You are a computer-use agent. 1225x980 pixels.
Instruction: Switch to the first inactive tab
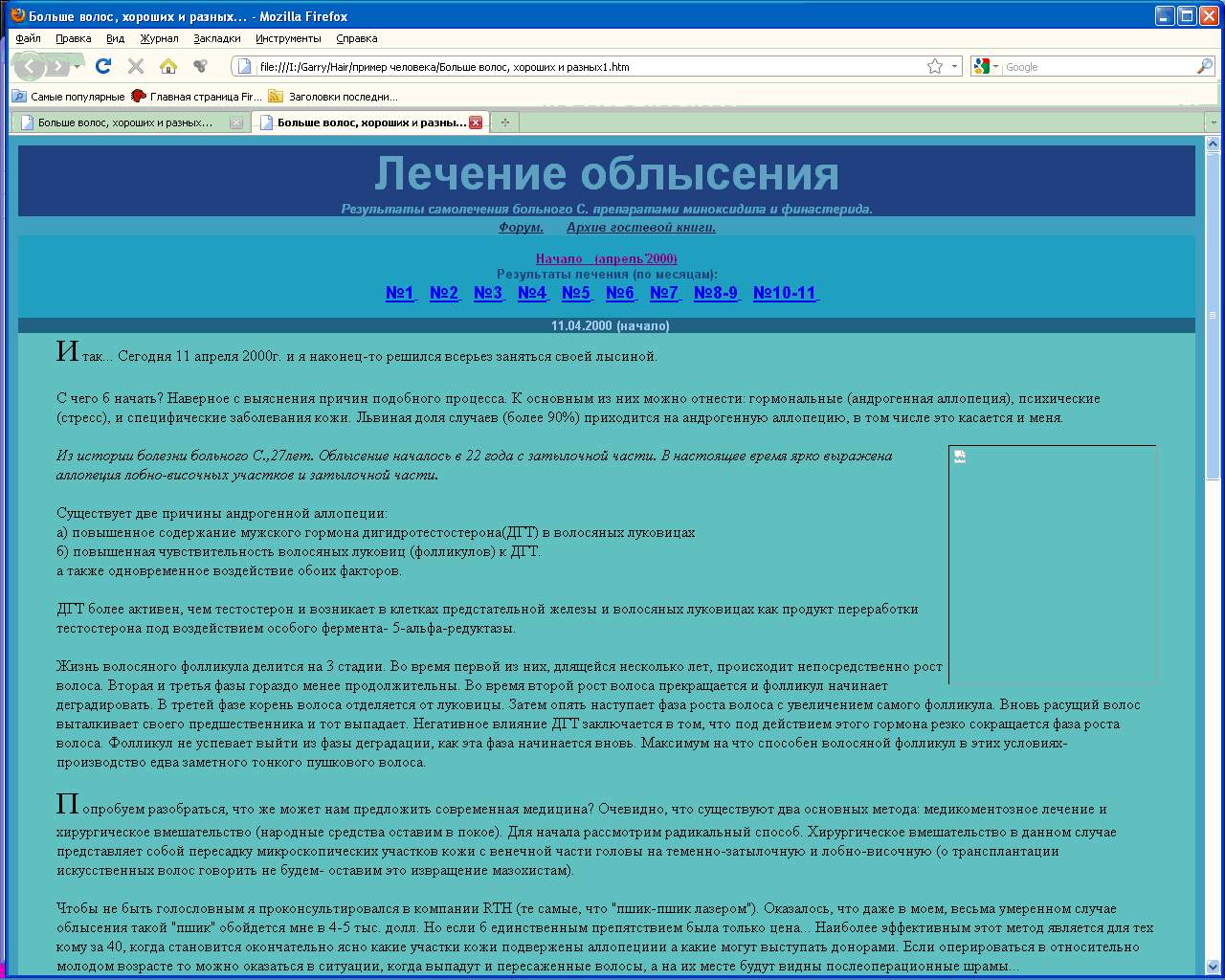coord(124,122)
